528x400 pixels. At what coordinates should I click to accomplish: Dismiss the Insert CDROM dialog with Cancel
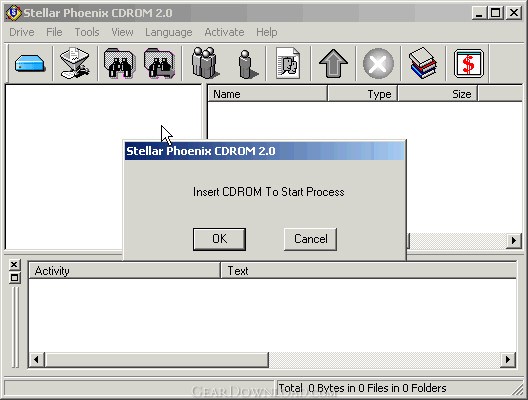(x=310, y=239)
